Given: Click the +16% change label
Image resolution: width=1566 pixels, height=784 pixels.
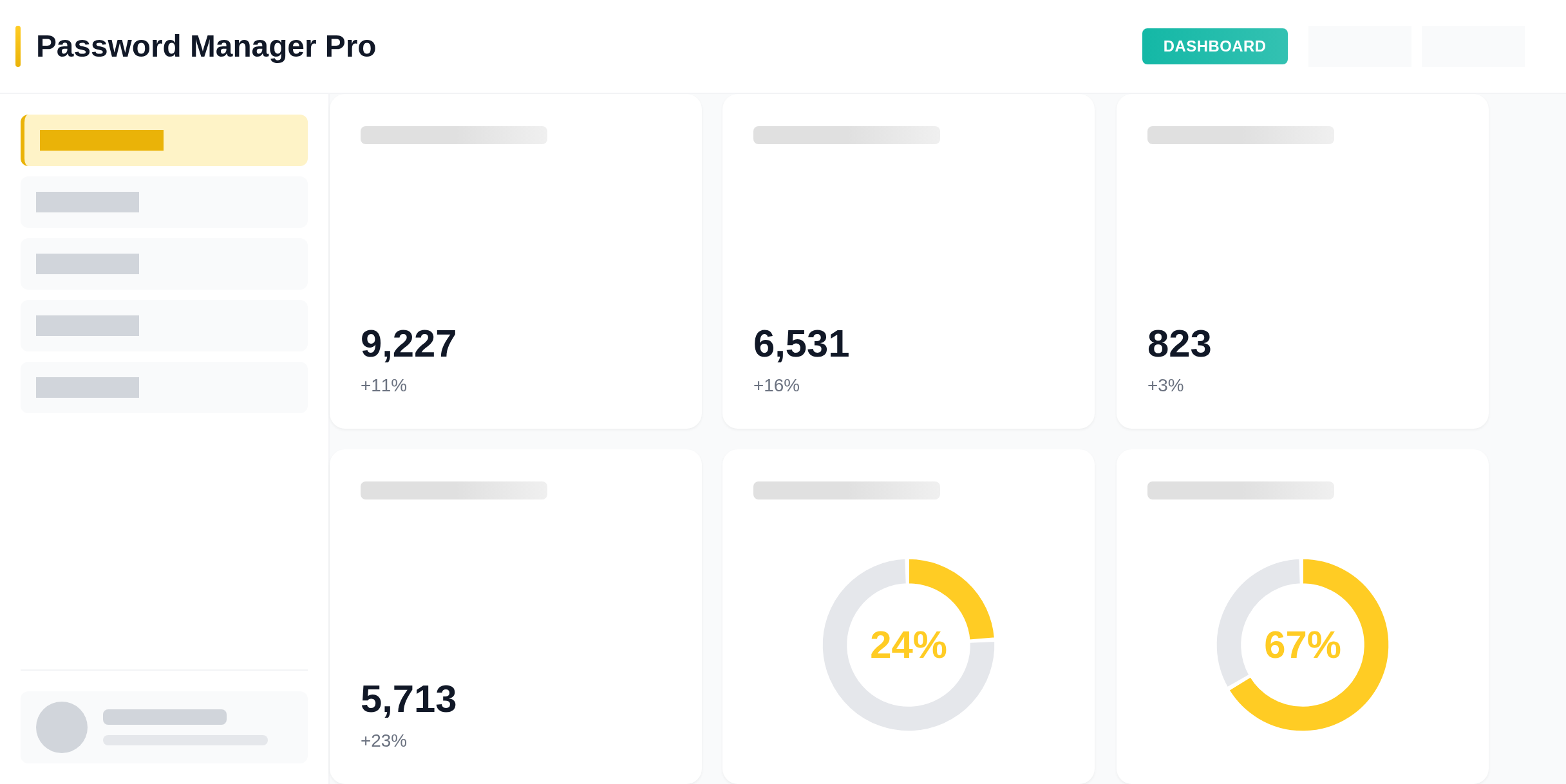Looking at the screenshot, I should pyautogui.click(x=777, y=386).
